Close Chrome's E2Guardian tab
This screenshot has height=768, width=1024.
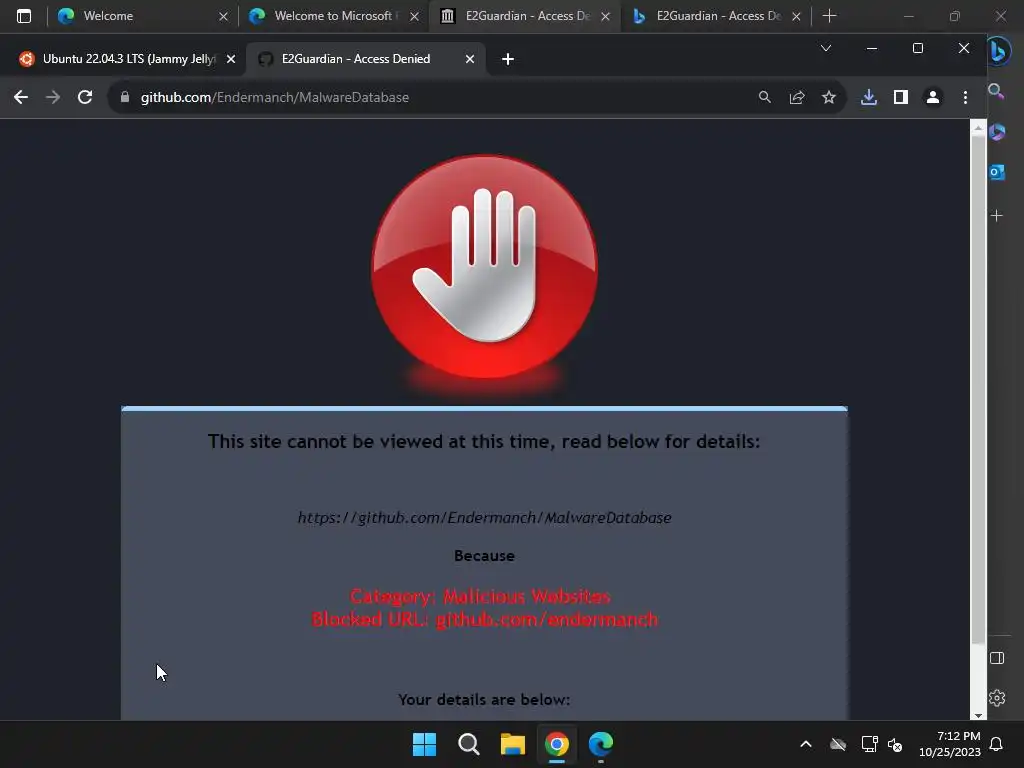[470, 59]
